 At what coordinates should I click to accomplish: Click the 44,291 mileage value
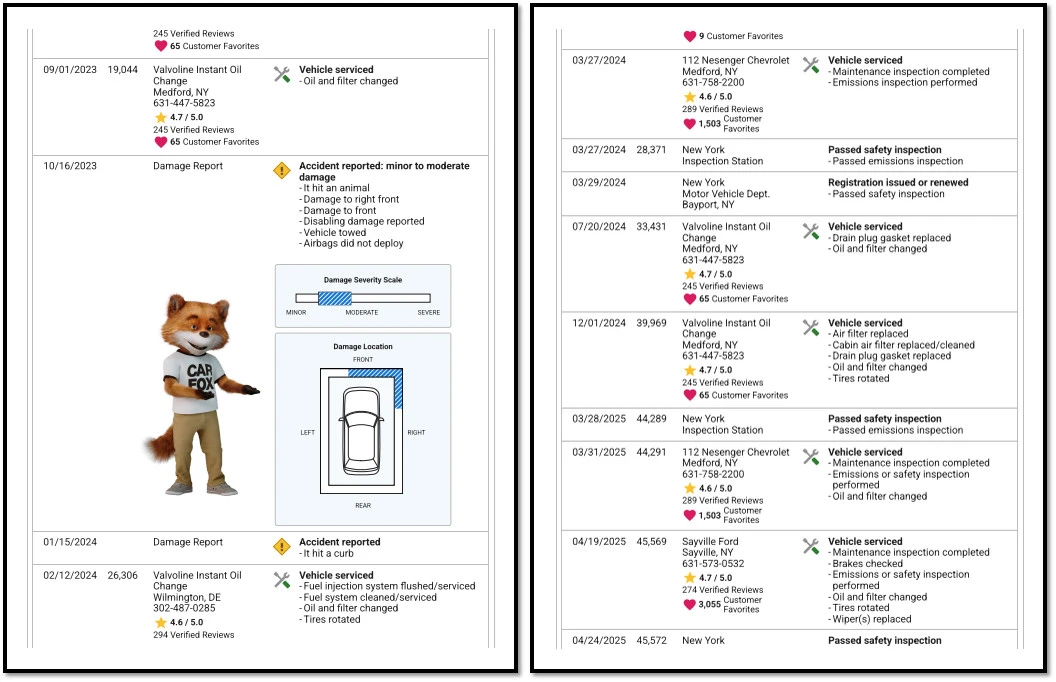[x=651, y=452]
